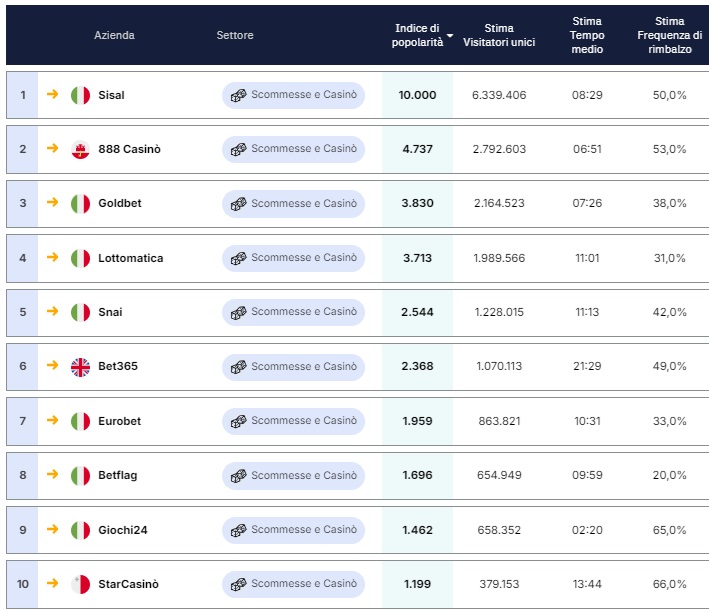
Task: Click the Italian flag icon next to Sisal
Action: (80, 95)
